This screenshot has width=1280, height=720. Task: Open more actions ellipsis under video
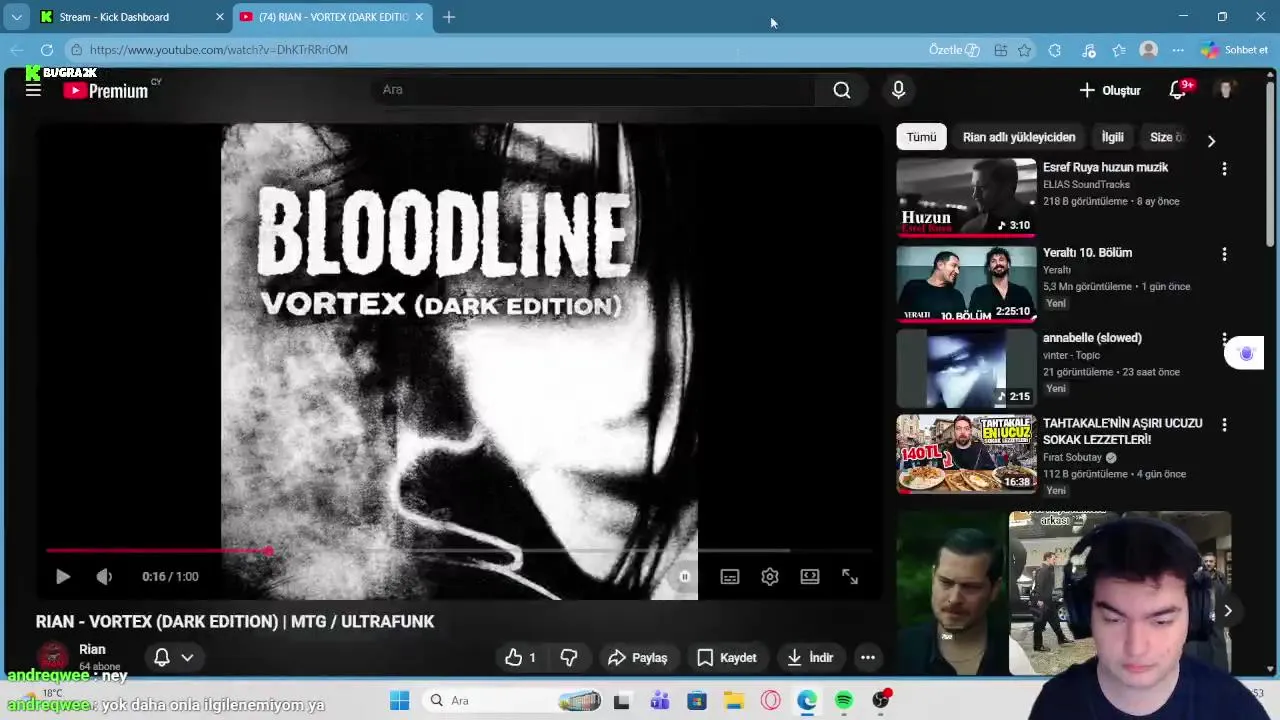tap(868, 657)
